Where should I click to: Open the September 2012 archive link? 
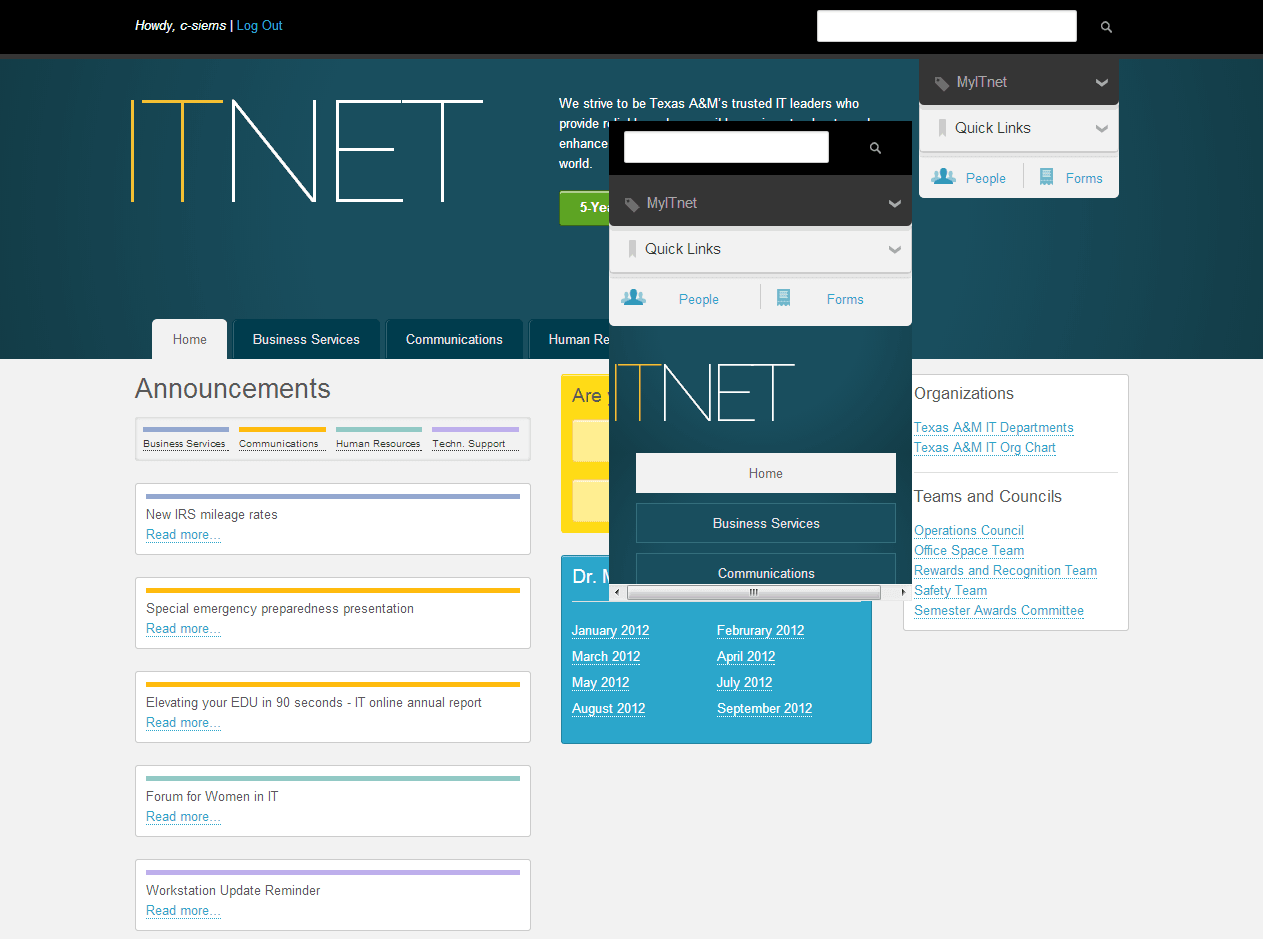(x=764, y=709)
